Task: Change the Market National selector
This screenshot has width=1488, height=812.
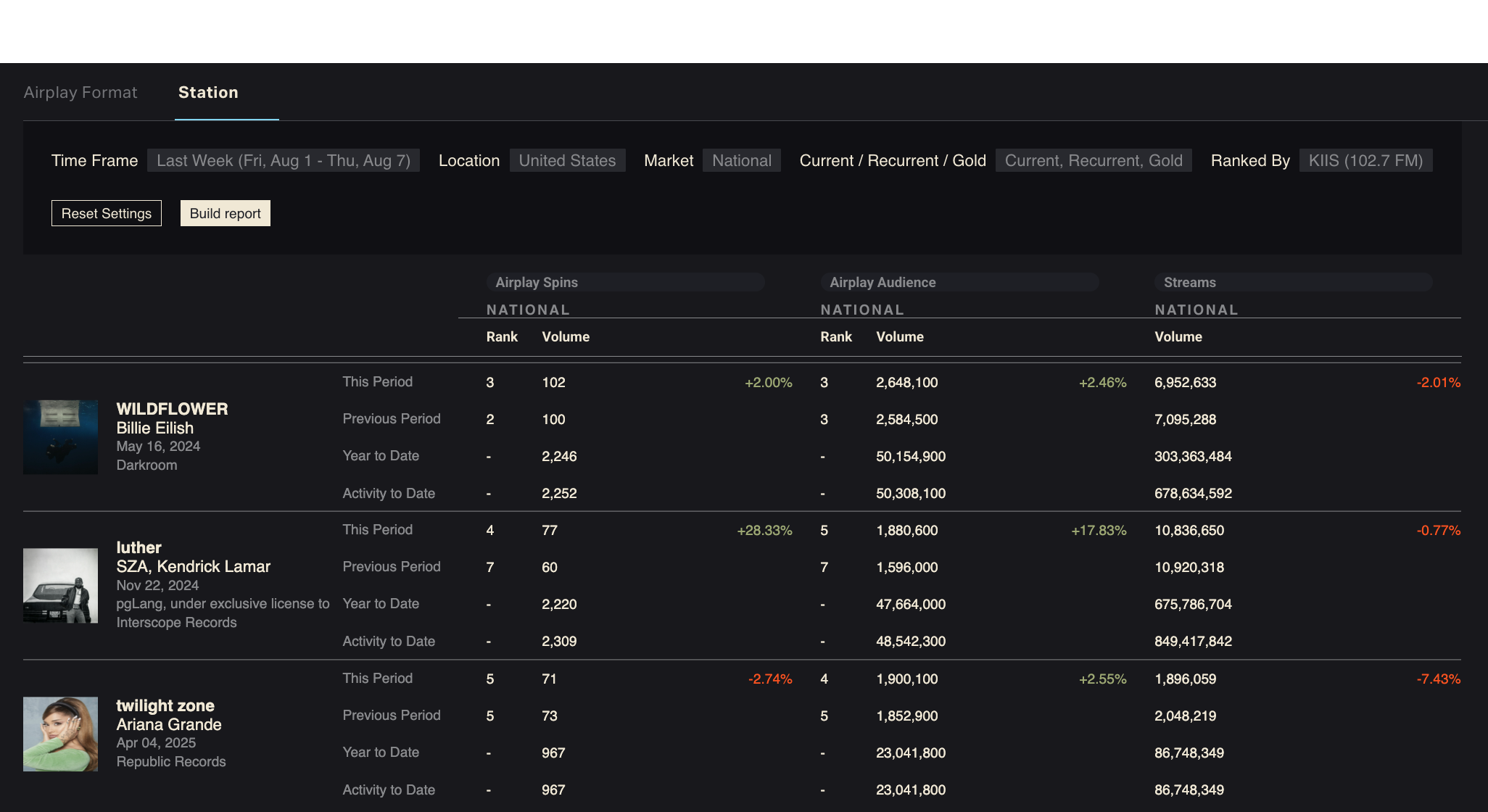Action: (741, 160)
